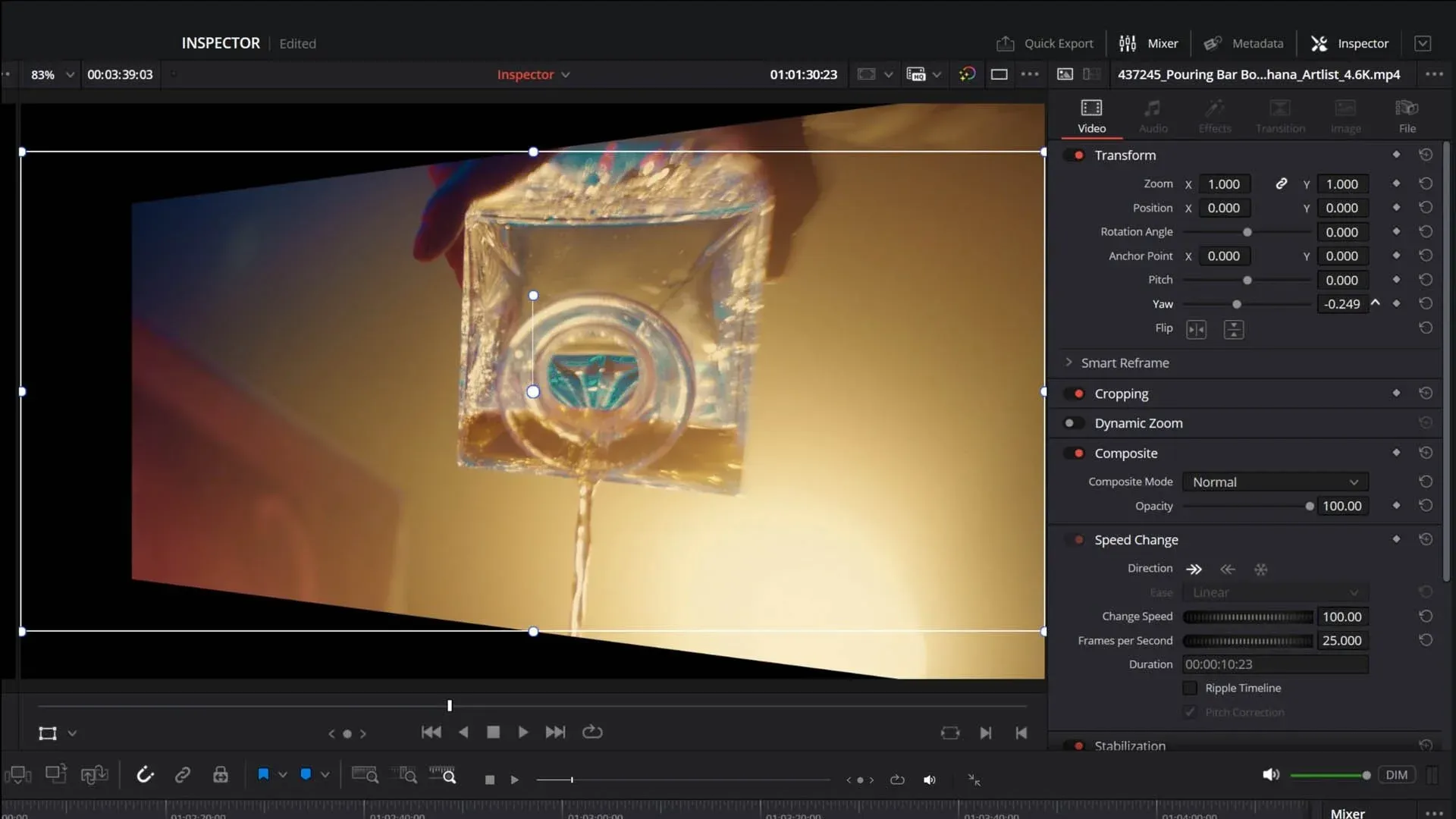Open viewer options three-dots menu
The height and width of the screenshot is (819, 1456).
[1030, 74]
